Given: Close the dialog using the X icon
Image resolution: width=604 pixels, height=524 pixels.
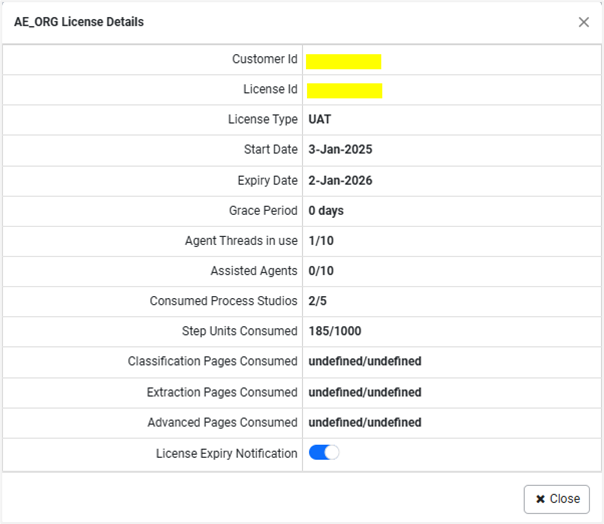Looking at the screenshot, I should click(584, 22).
